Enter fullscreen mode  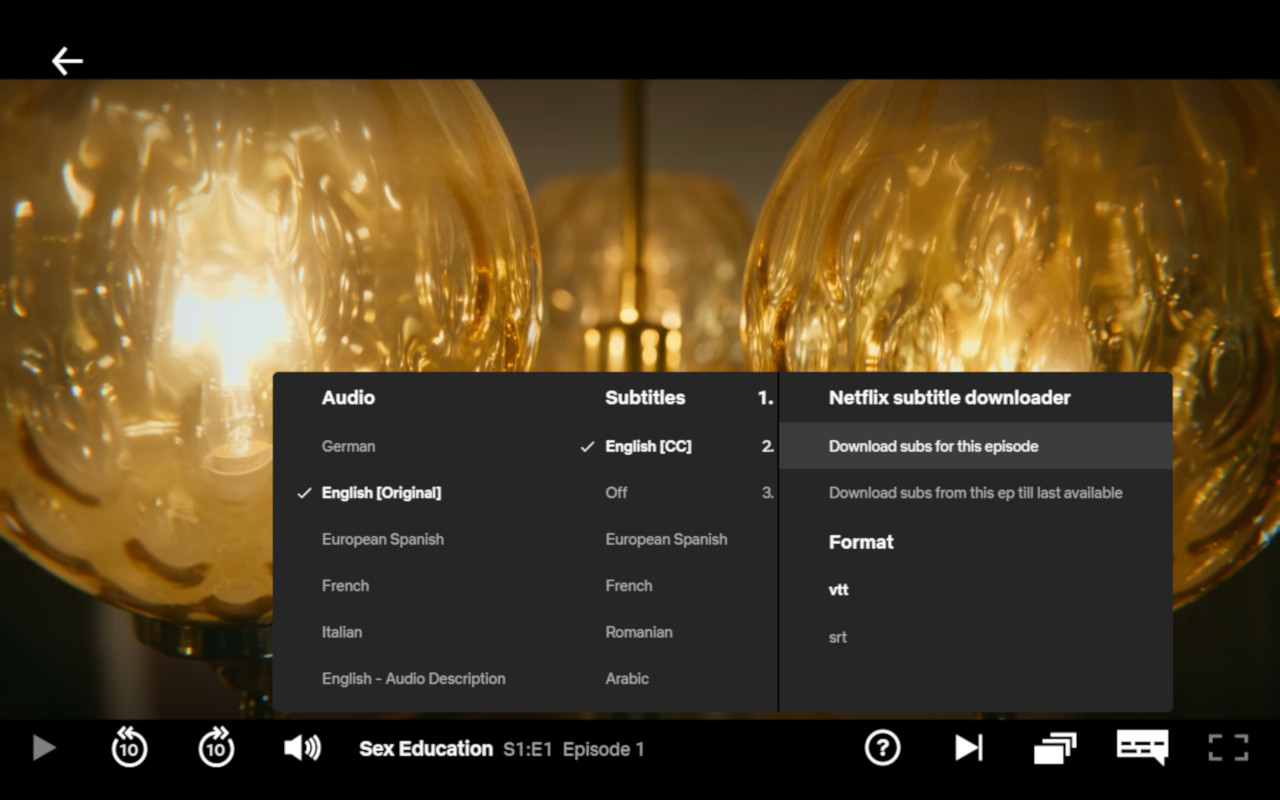click(1228, 748)
